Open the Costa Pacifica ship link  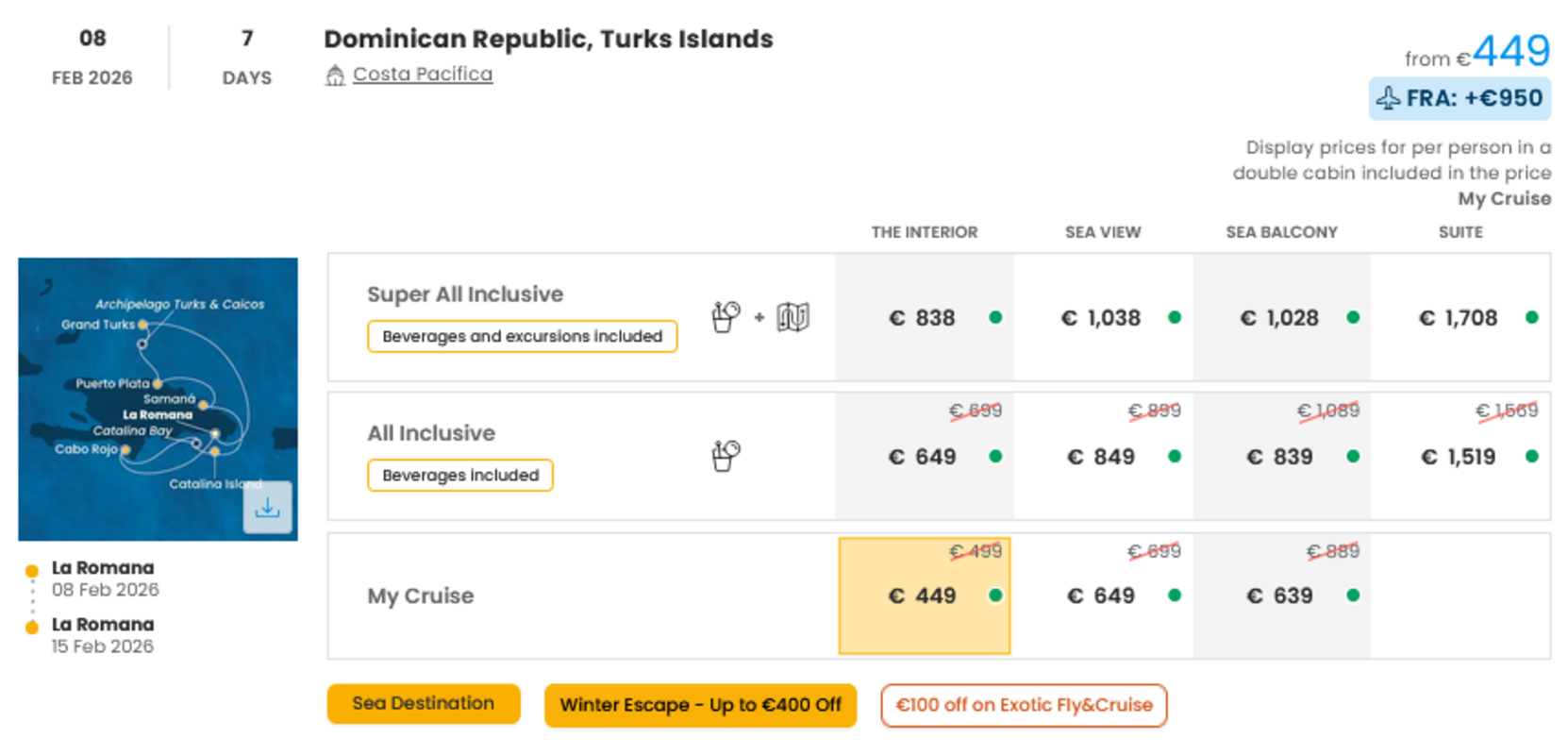tap(423, 75)
